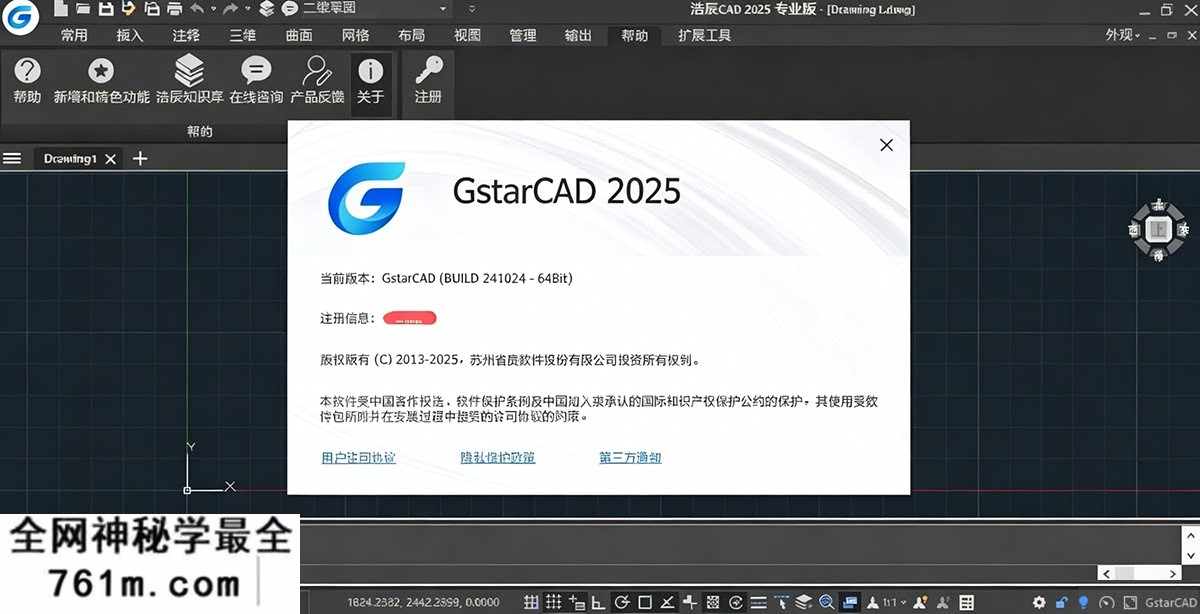Click the layers stack icon in status bar
This screenshot has height=614, width=1200.
802,603
